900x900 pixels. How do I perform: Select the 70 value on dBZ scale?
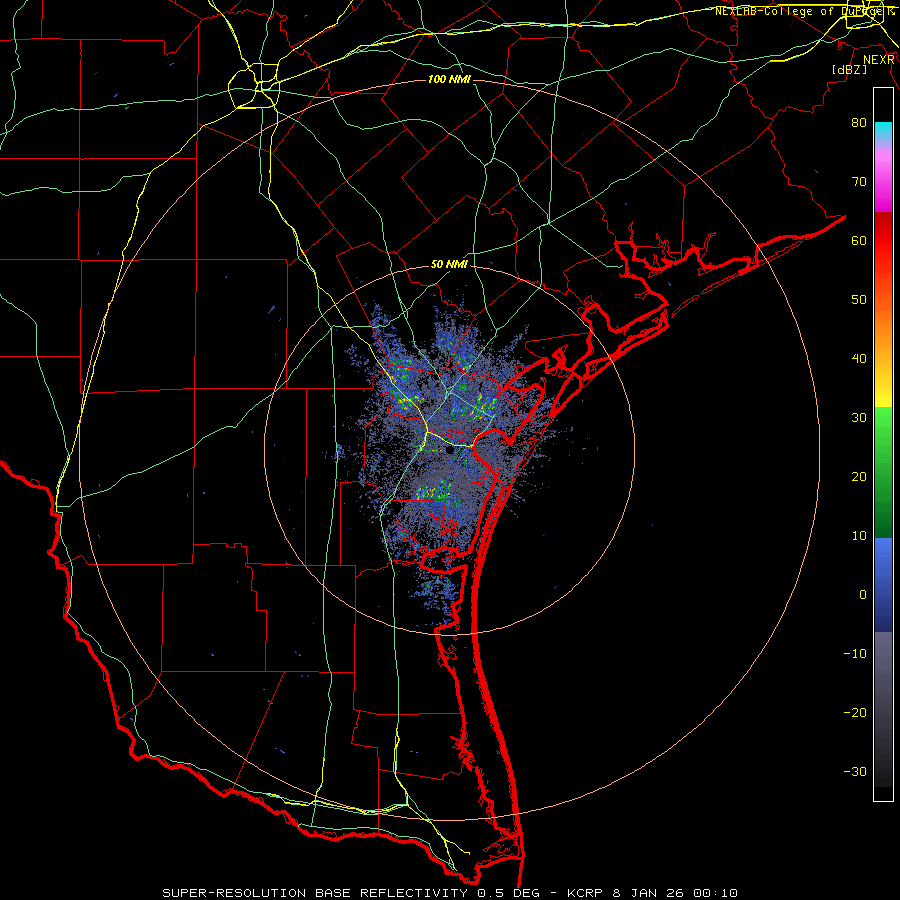pyautogui.click(x=859, y=181)
